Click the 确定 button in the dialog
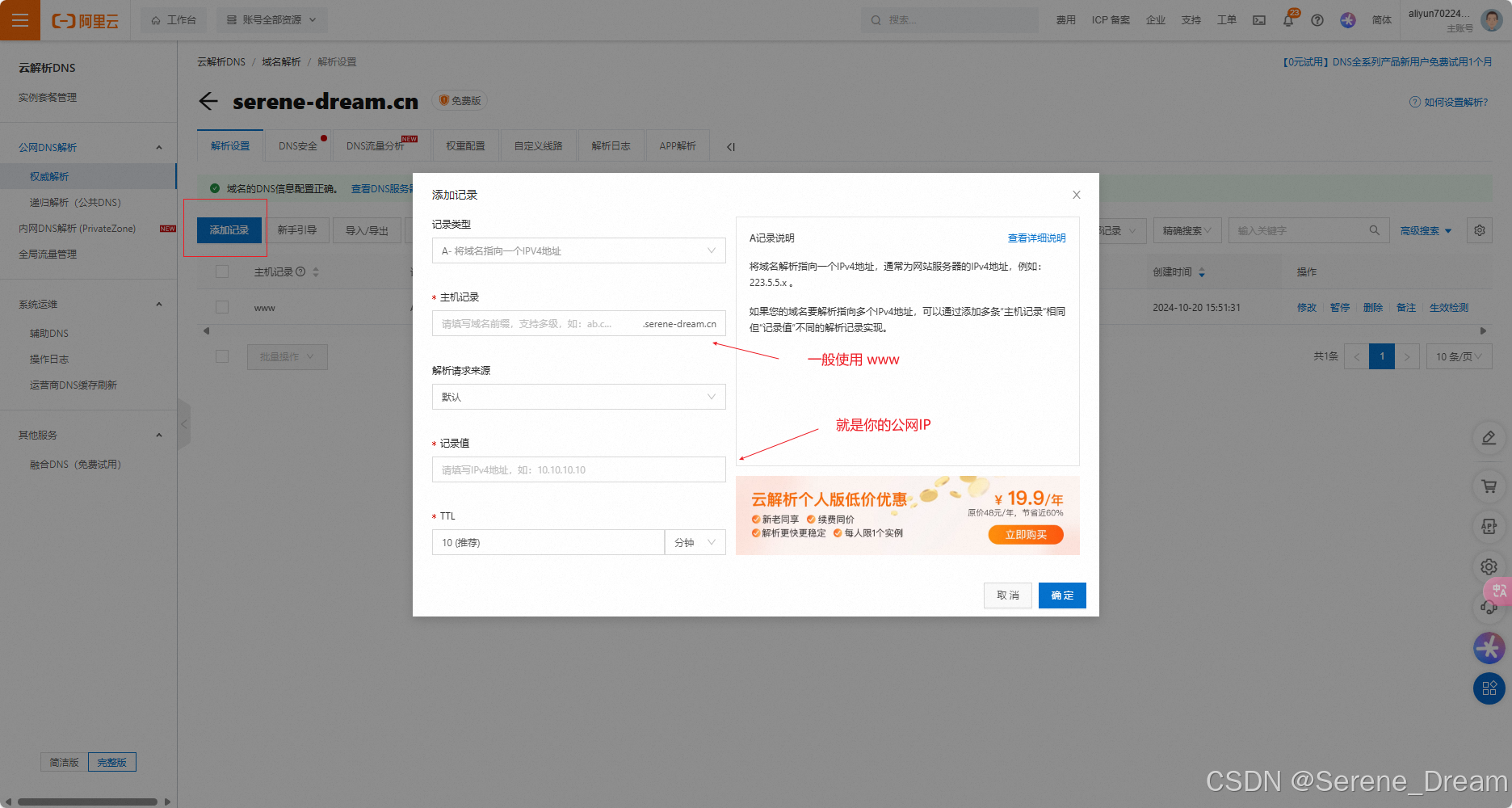 point(1062,595)
